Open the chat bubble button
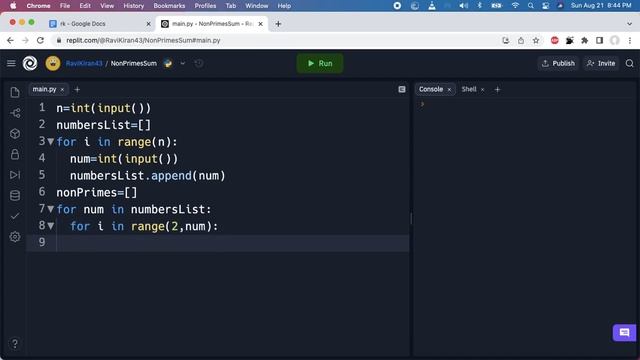The image size is (640, 360). point(624,333)
